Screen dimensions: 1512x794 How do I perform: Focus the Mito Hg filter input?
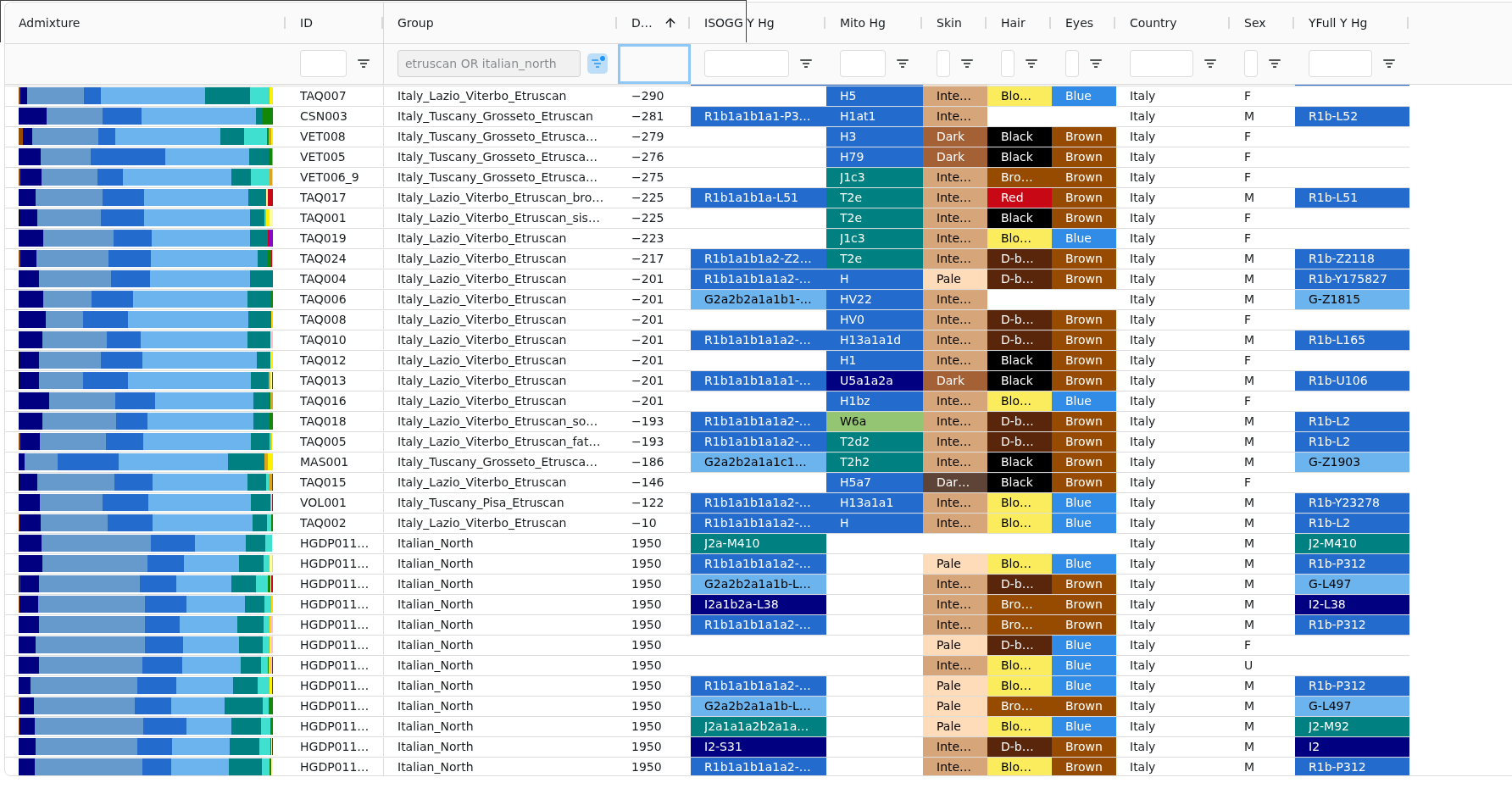[x=863, y=64]
